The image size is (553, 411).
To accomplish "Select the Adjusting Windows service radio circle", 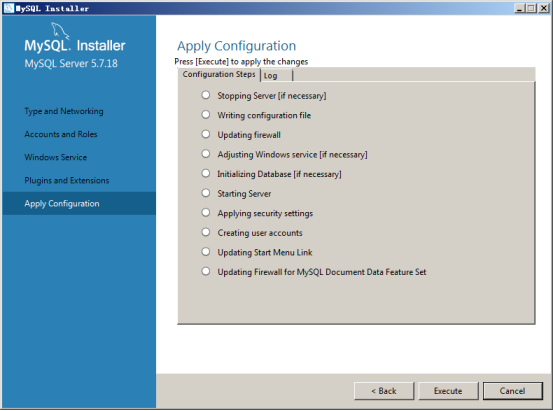I will [206, 154].
